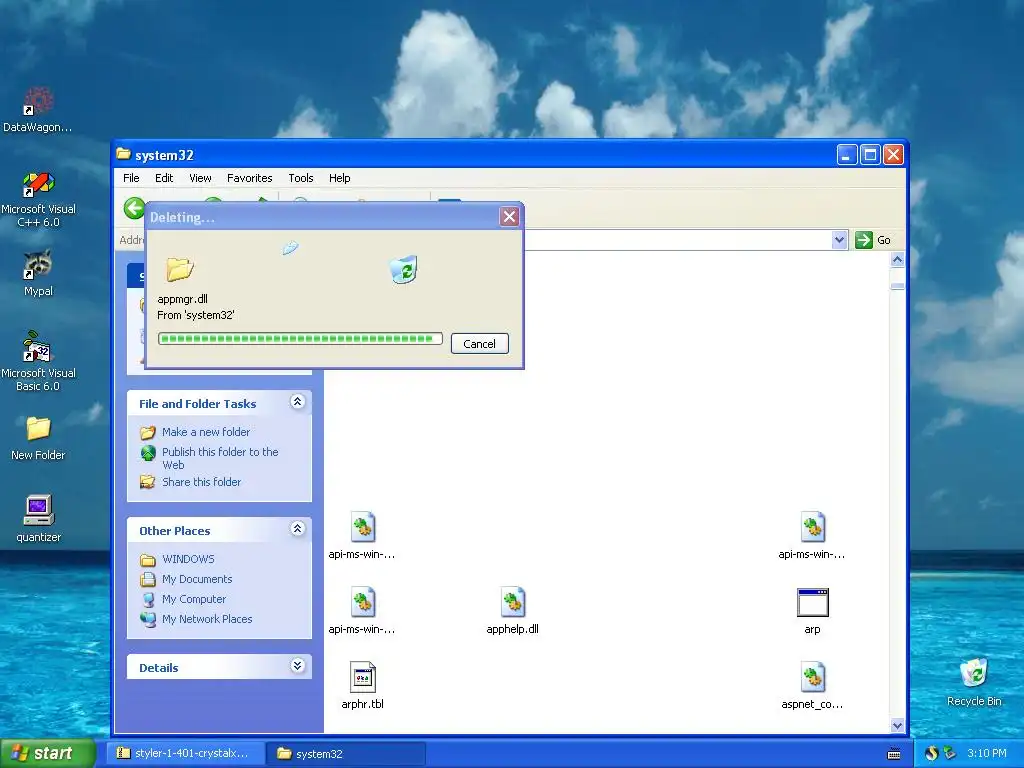Click the Start button
The image size is (1024, 768).
point(48,753)
